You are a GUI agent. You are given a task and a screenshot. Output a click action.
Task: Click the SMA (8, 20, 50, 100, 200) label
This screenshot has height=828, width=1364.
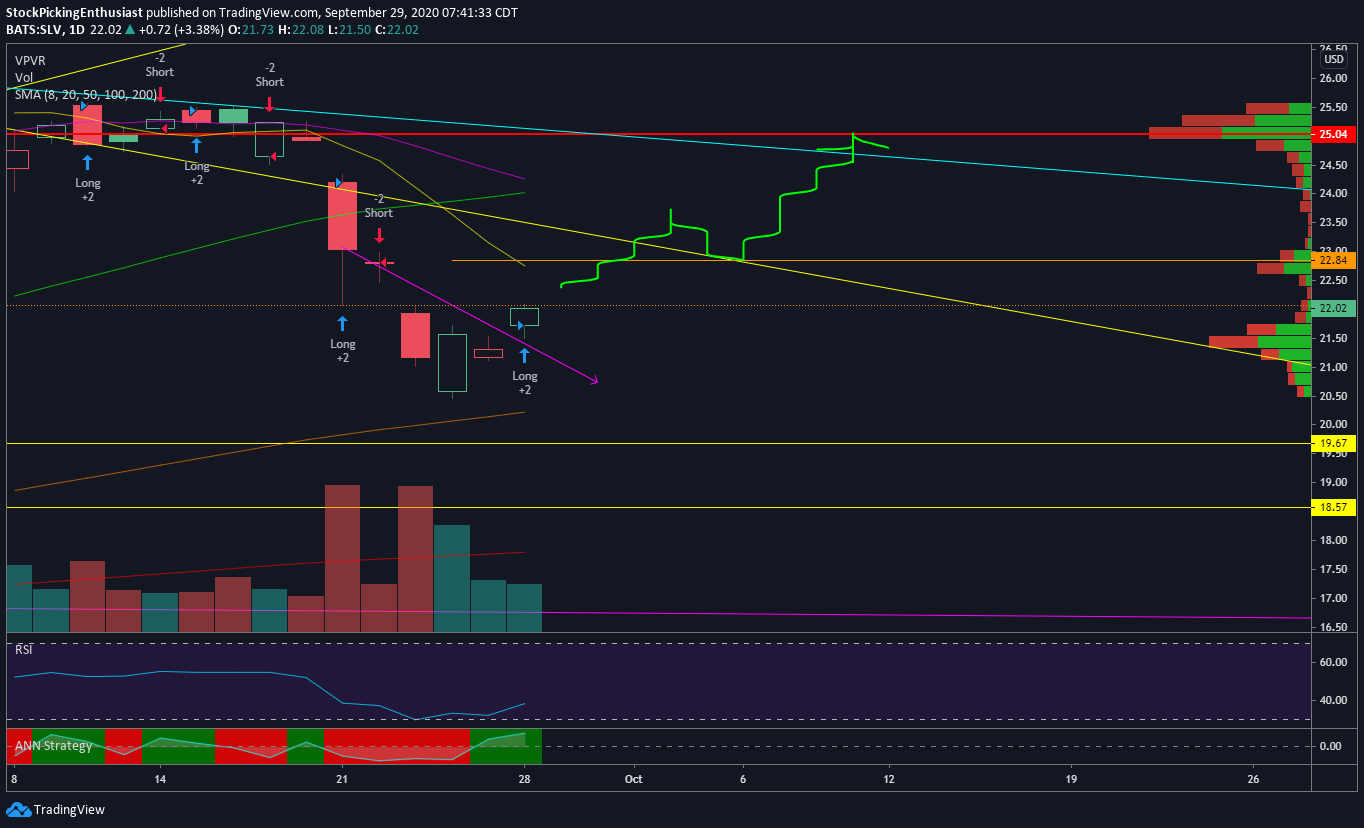85,94
